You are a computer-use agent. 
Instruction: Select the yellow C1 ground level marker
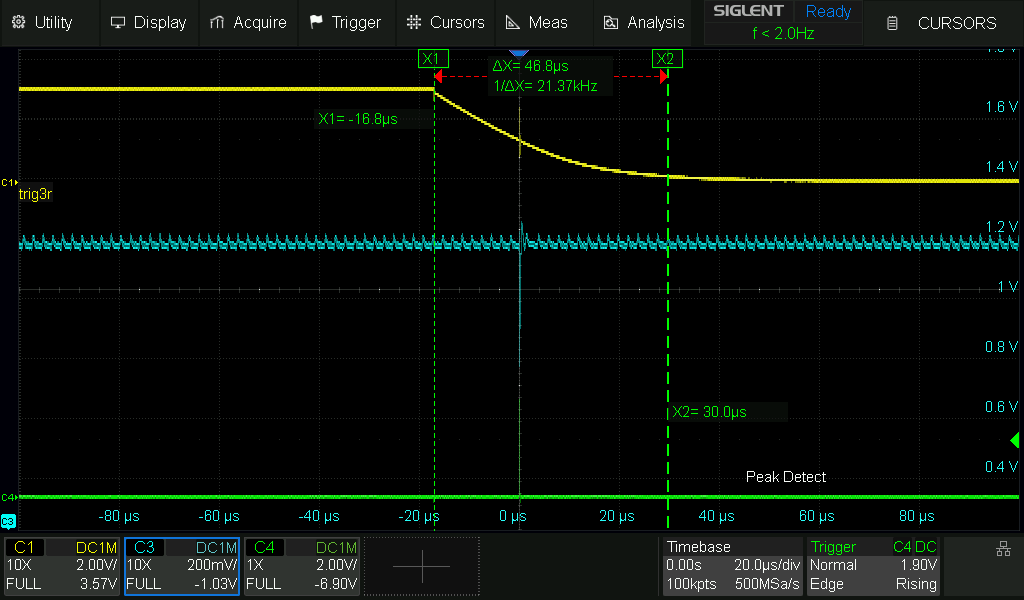pos(7,182)
